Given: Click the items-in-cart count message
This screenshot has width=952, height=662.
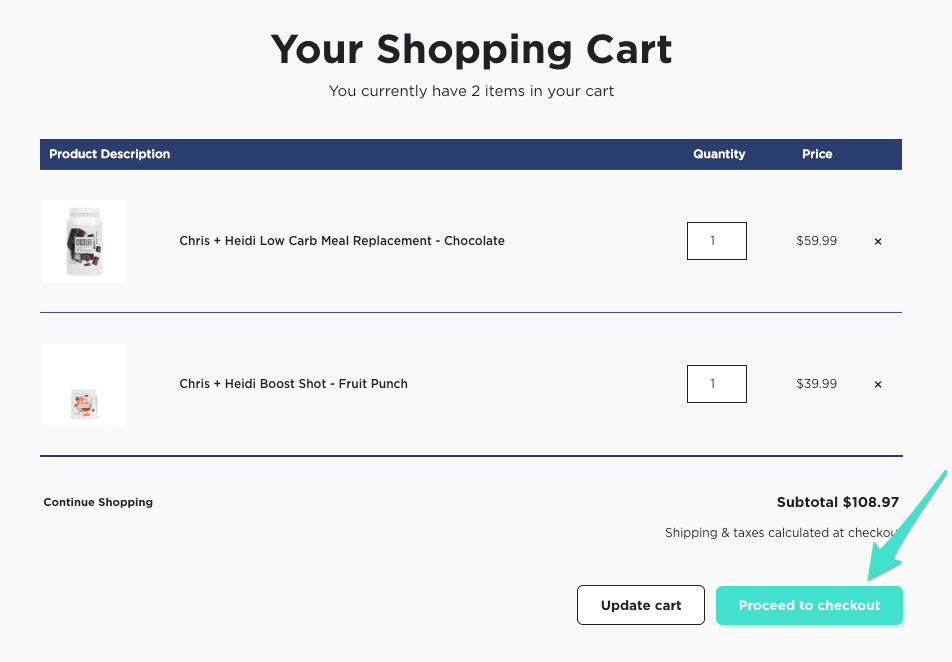Looking at the screenshot, I should 471,91.
